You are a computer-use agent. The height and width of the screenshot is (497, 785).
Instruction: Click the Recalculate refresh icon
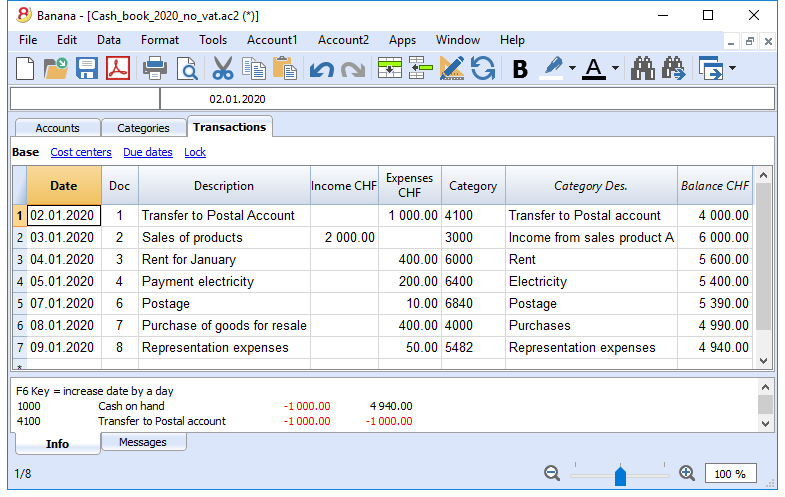click(483, 69)
